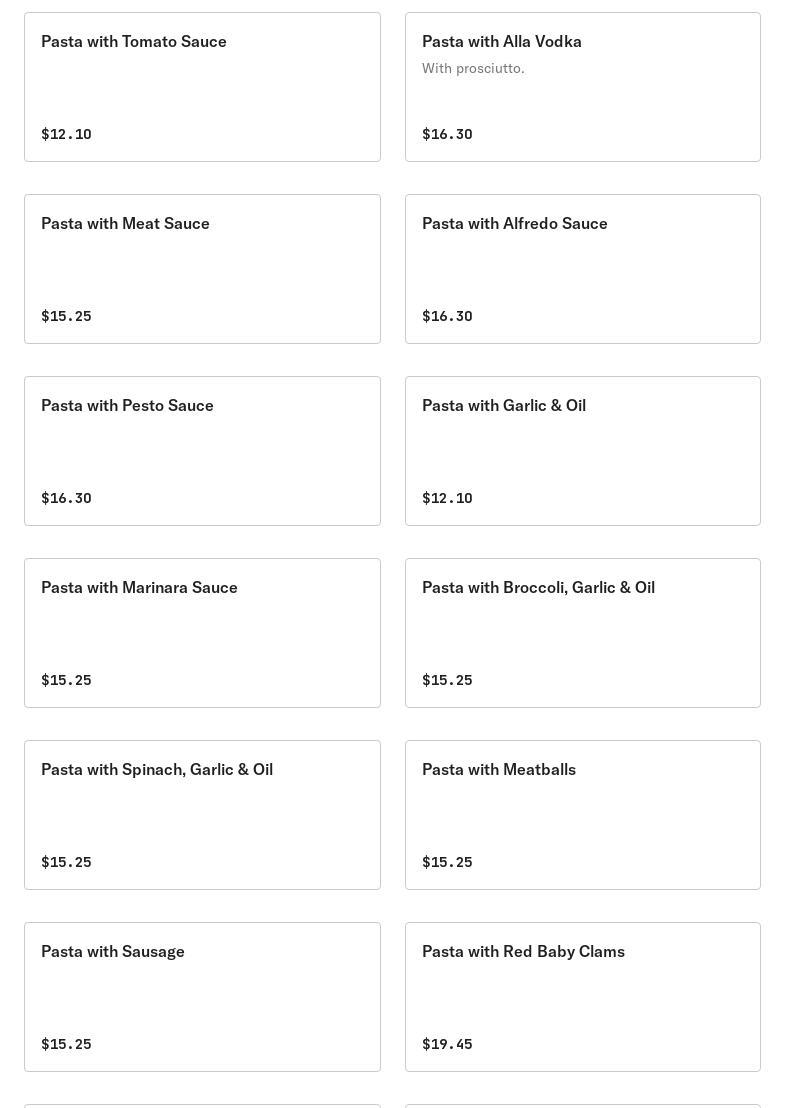Viewport: 785px width, 1108px height.
Task: Click the 'With prosciutto.' description text
Action: 473,68
